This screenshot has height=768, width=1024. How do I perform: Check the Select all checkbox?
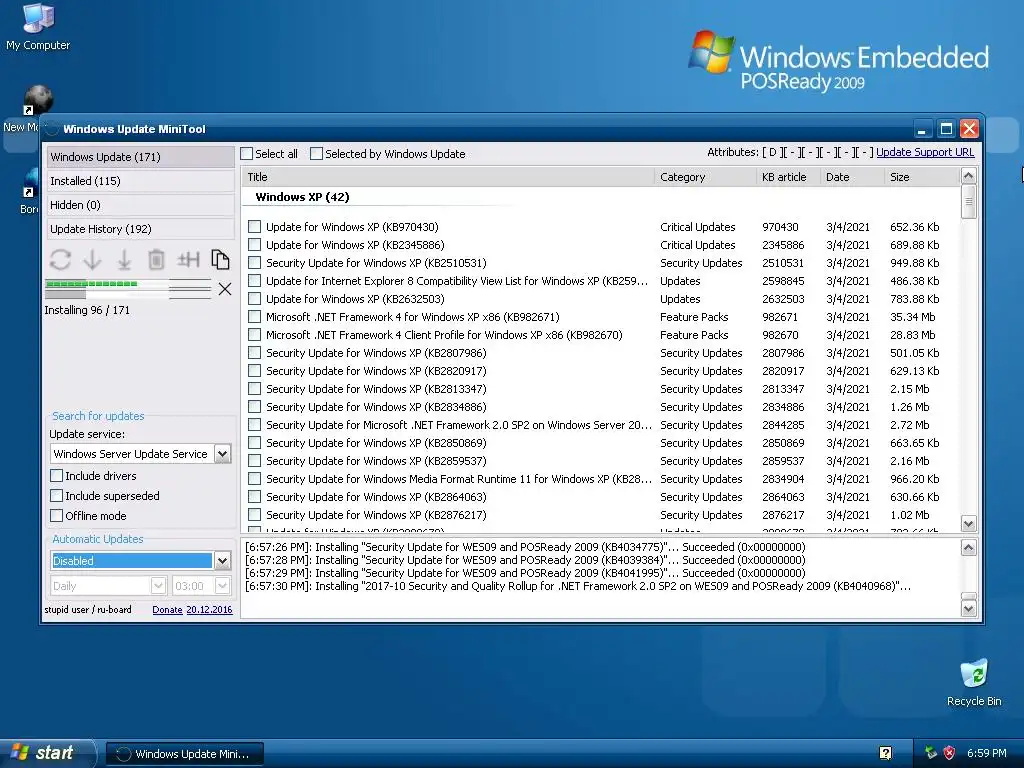246,154
